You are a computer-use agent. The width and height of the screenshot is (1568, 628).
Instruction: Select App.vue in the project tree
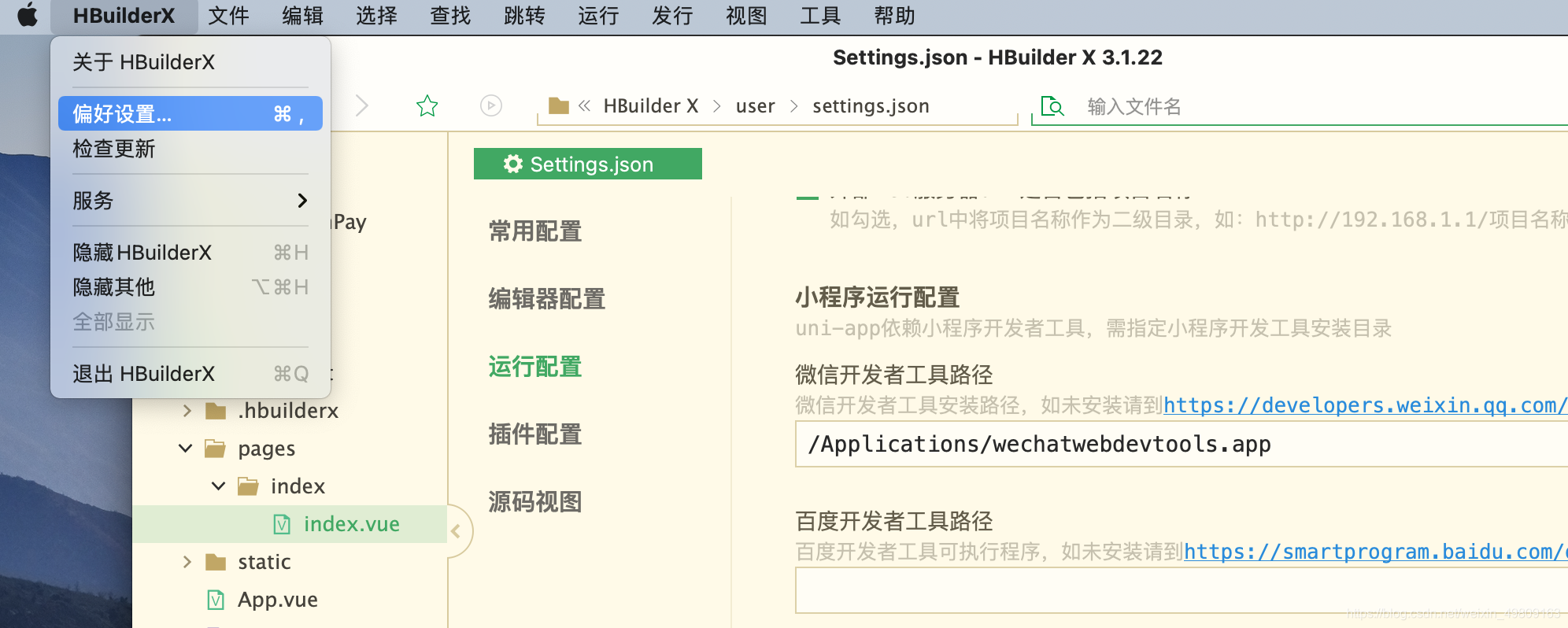click(290, 600)
